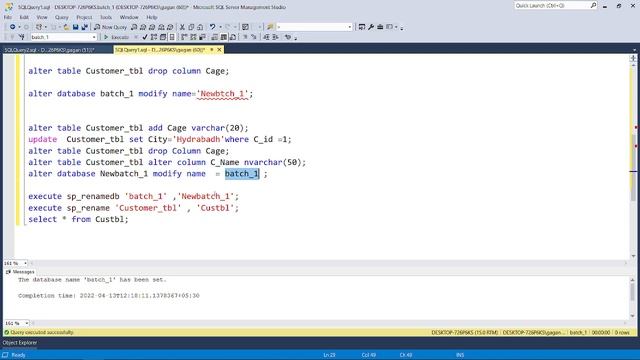Click the 'Newbtch_1' string with red underline
The width and height of the screenshot is (640, 360).
point(223,94)
